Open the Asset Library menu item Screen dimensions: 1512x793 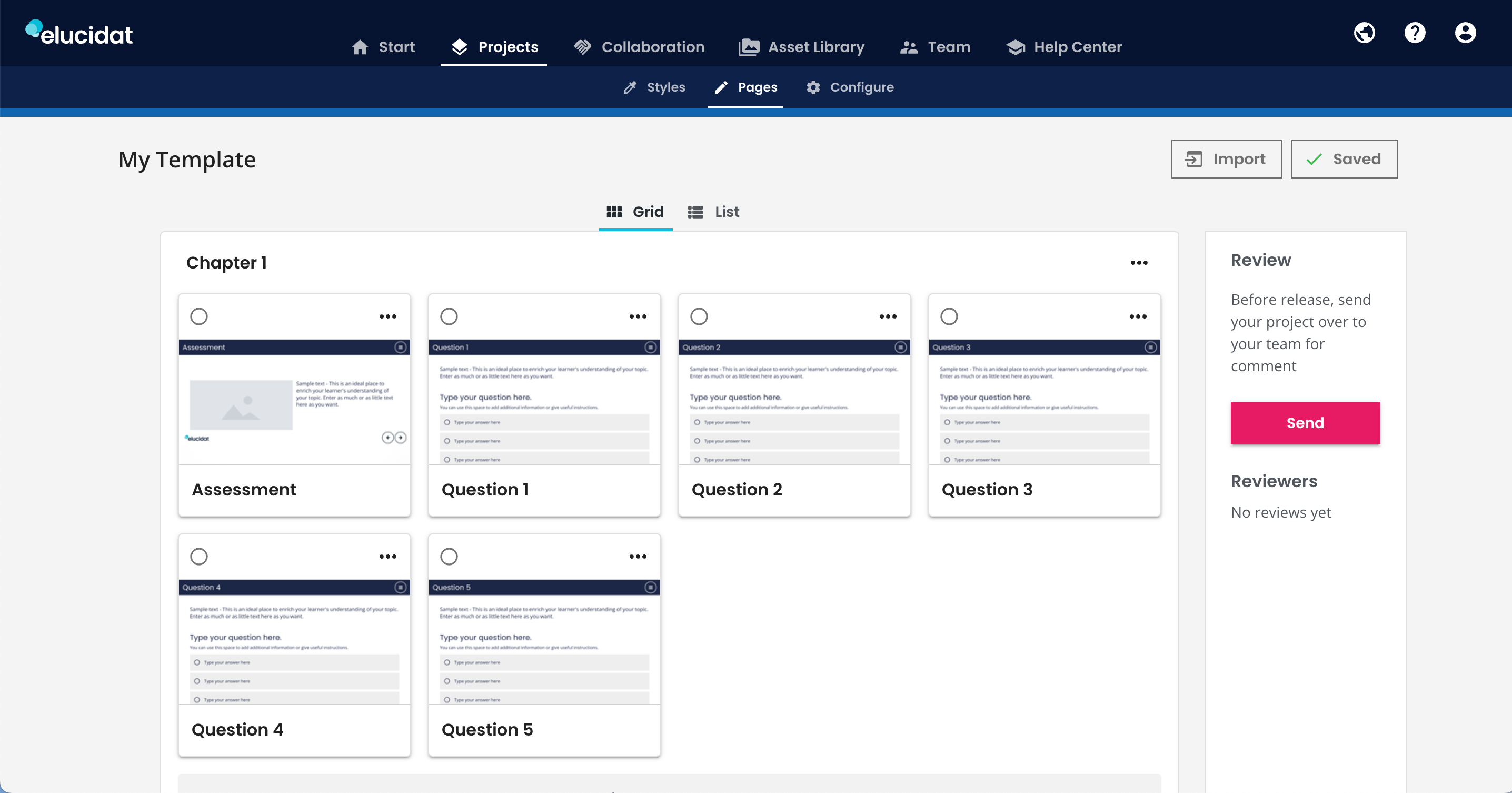point(801,47)
